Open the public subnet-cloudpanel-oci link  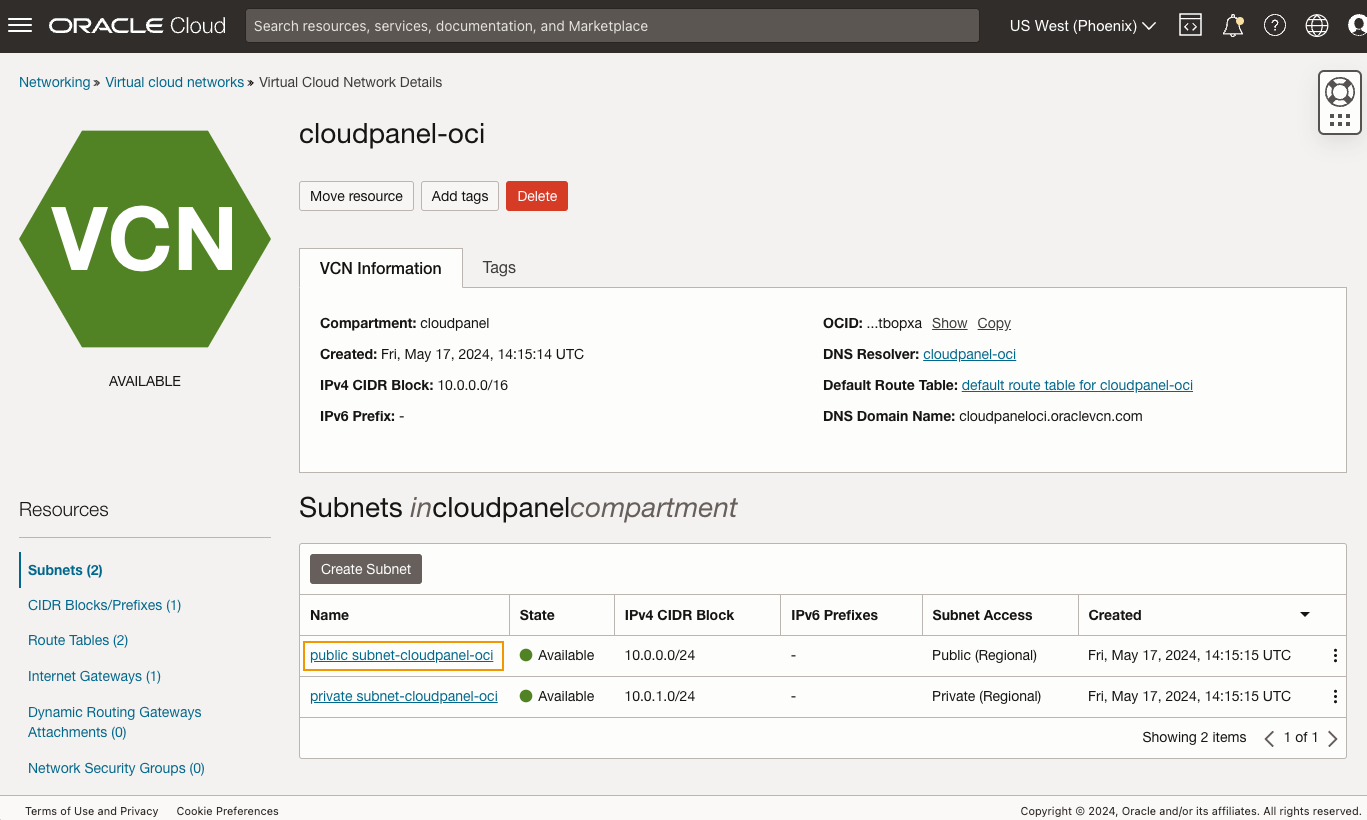(x=401, y=656)
